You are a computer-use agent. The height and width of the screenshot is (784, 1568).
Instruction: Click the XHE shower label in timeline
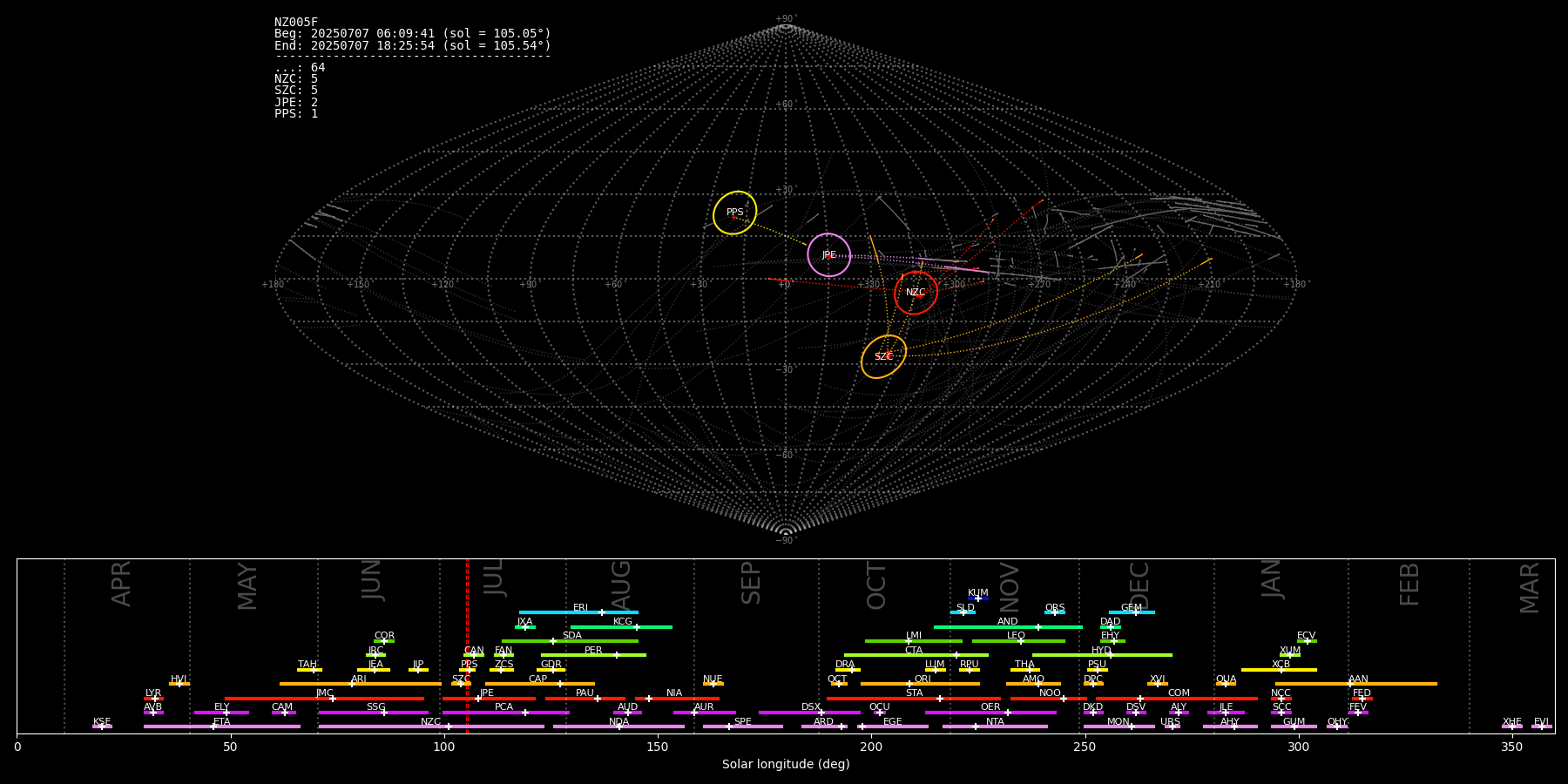(x=1511, y=722)
